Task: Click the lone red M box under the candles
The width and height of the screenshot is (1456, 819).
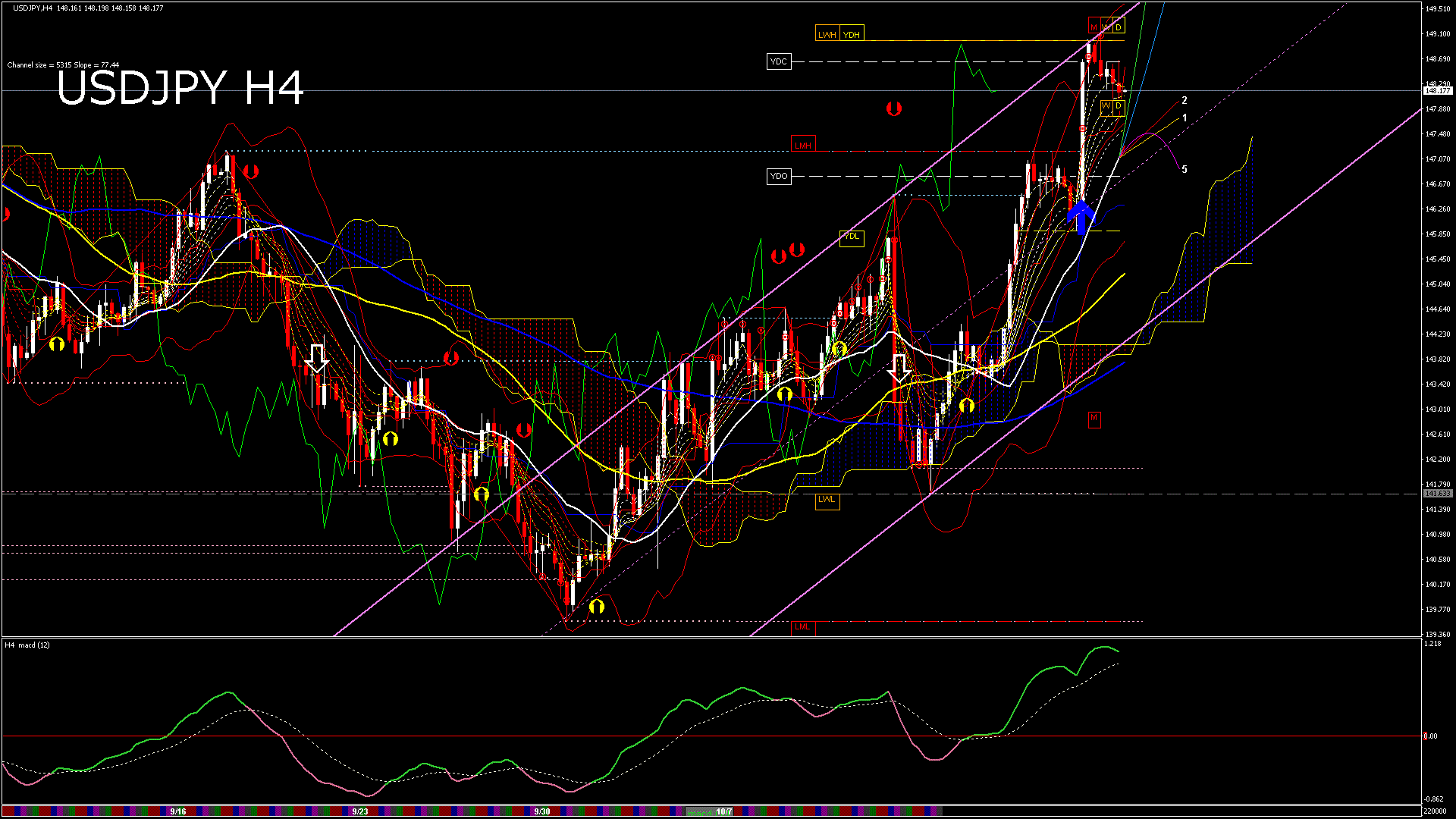Action: tap(1094, 418)
